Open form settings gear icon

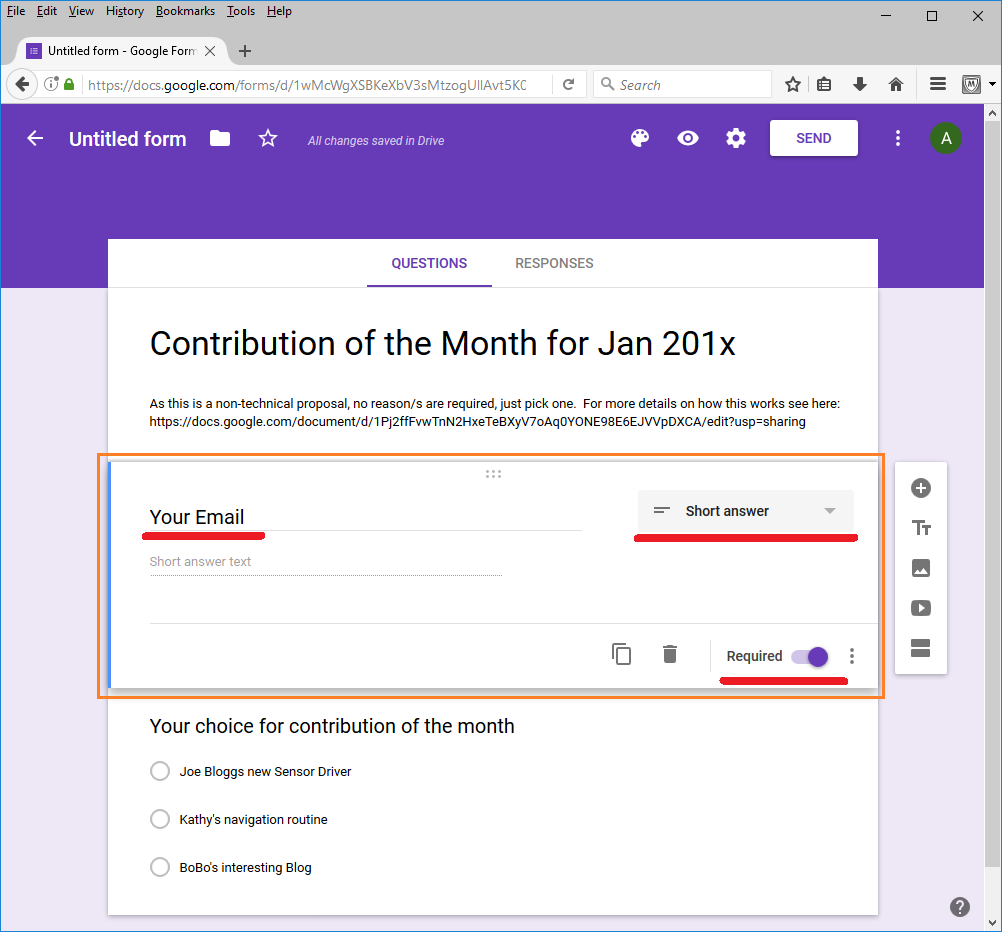point(736,139)
